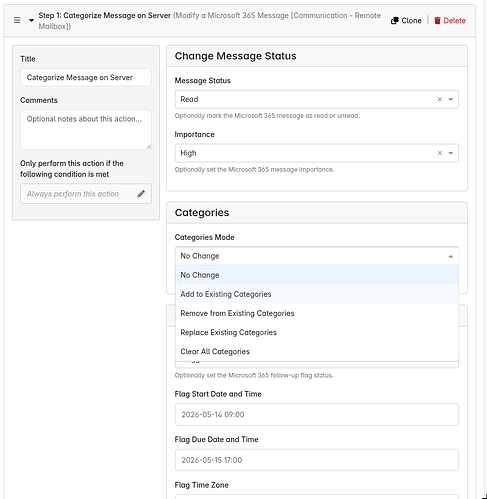Select Clear All Categories option
This screenshot has width=487, height=499.
point(317,351)
